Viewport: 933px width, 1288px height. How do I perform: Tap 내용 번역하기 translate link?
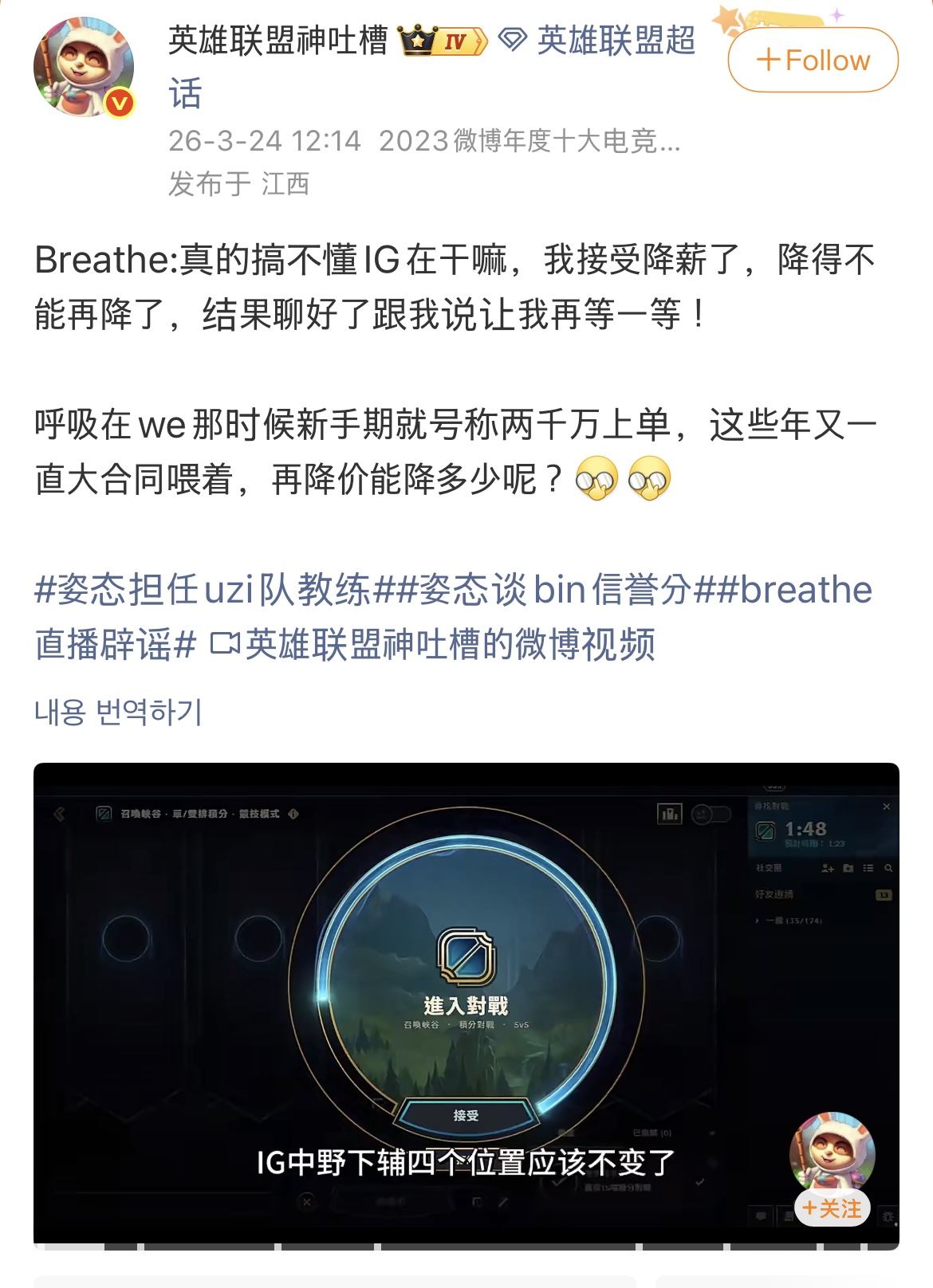click(119, 712)
